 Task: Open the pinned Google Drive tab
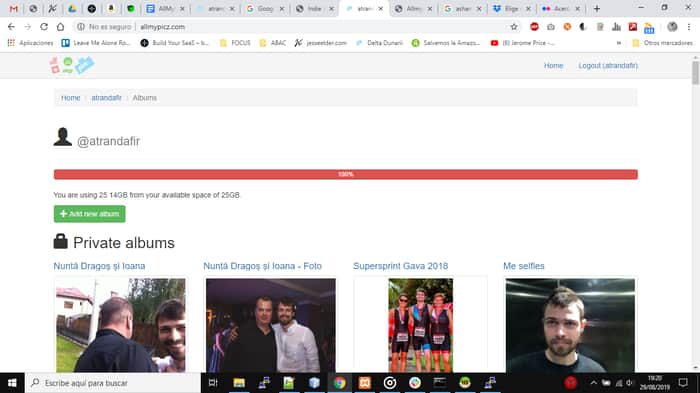coord(72,8)
